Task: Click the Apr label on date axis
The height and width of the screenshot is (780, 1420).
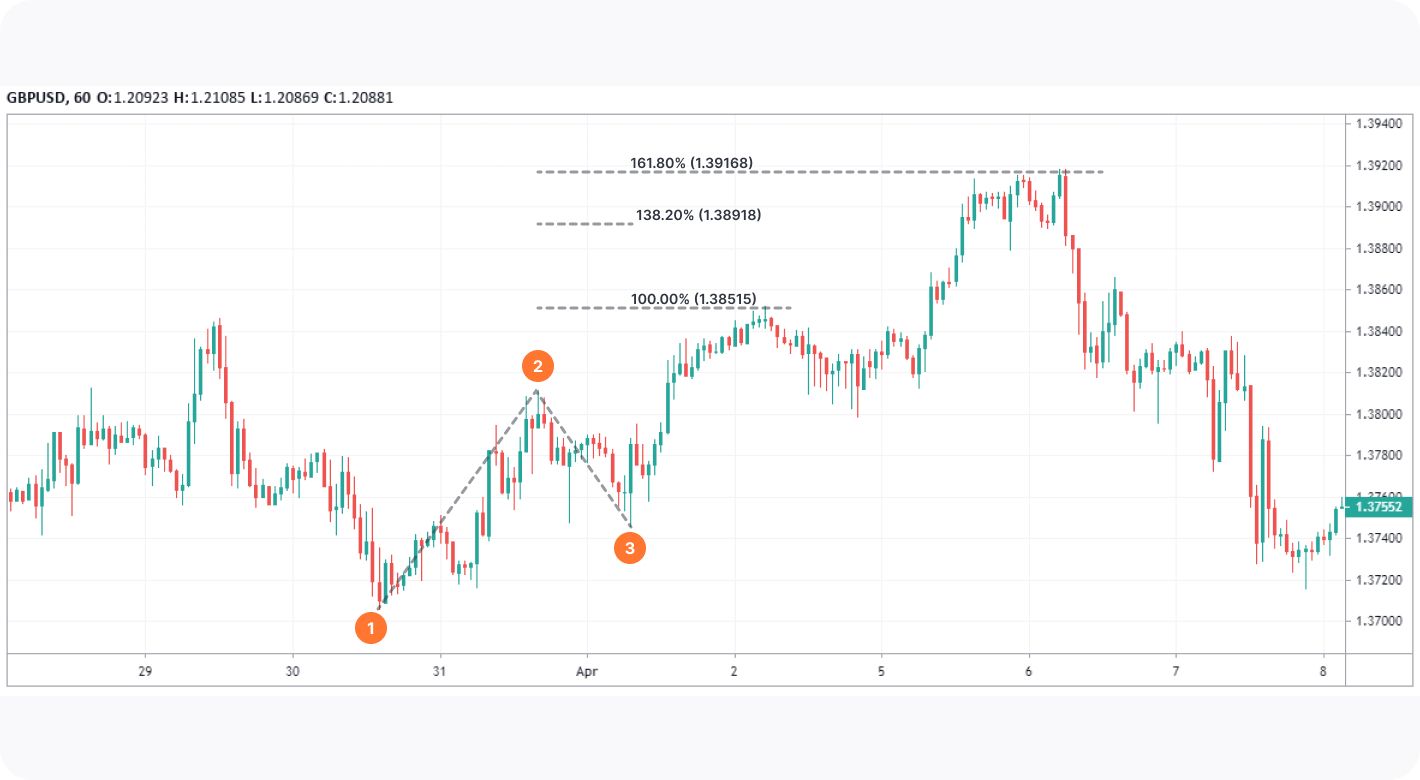Action: 587,670
